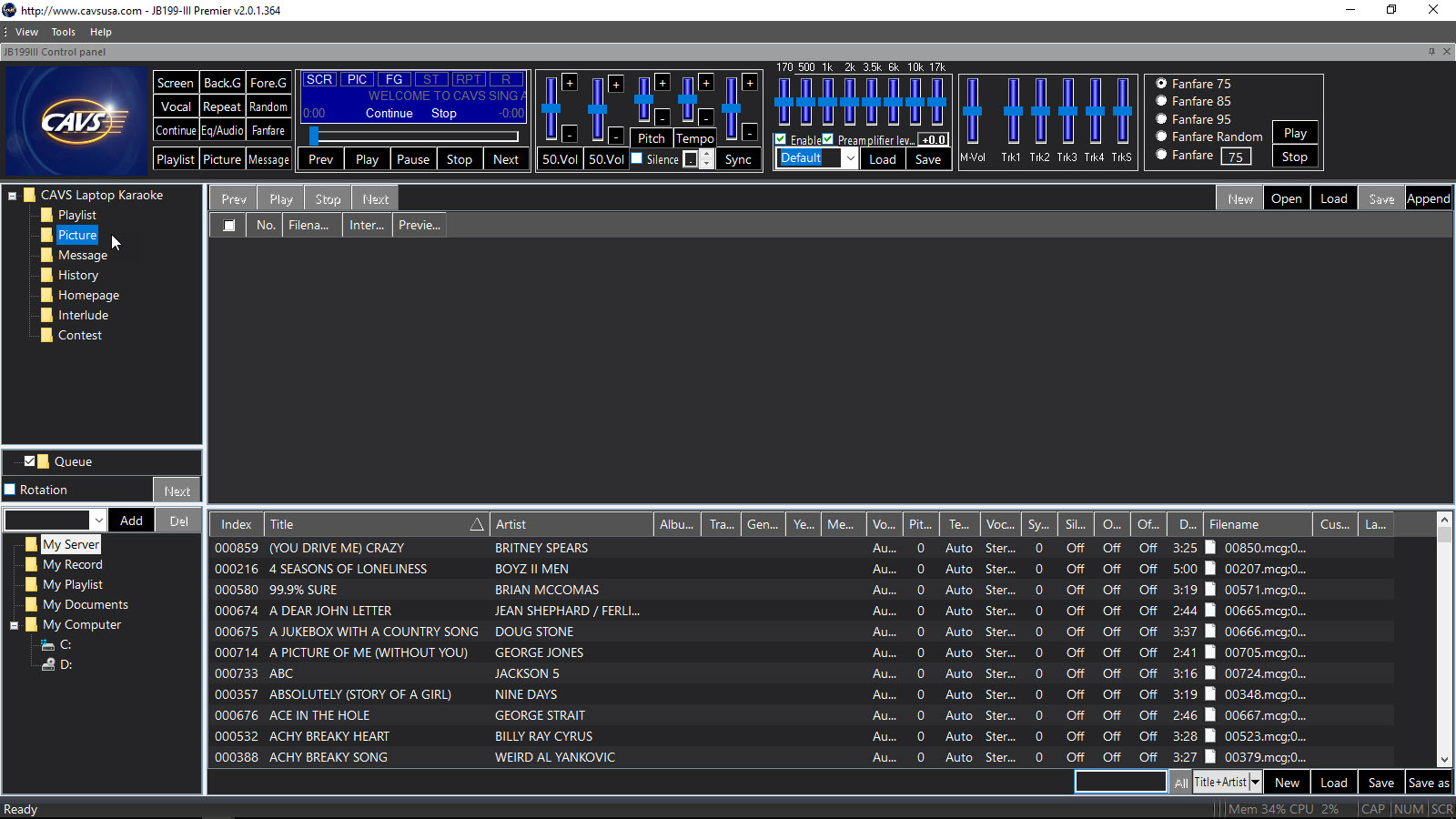Click the silence value spinner up arrow
This screenshot has height=819, width=1456.
[x=706, y=155]
